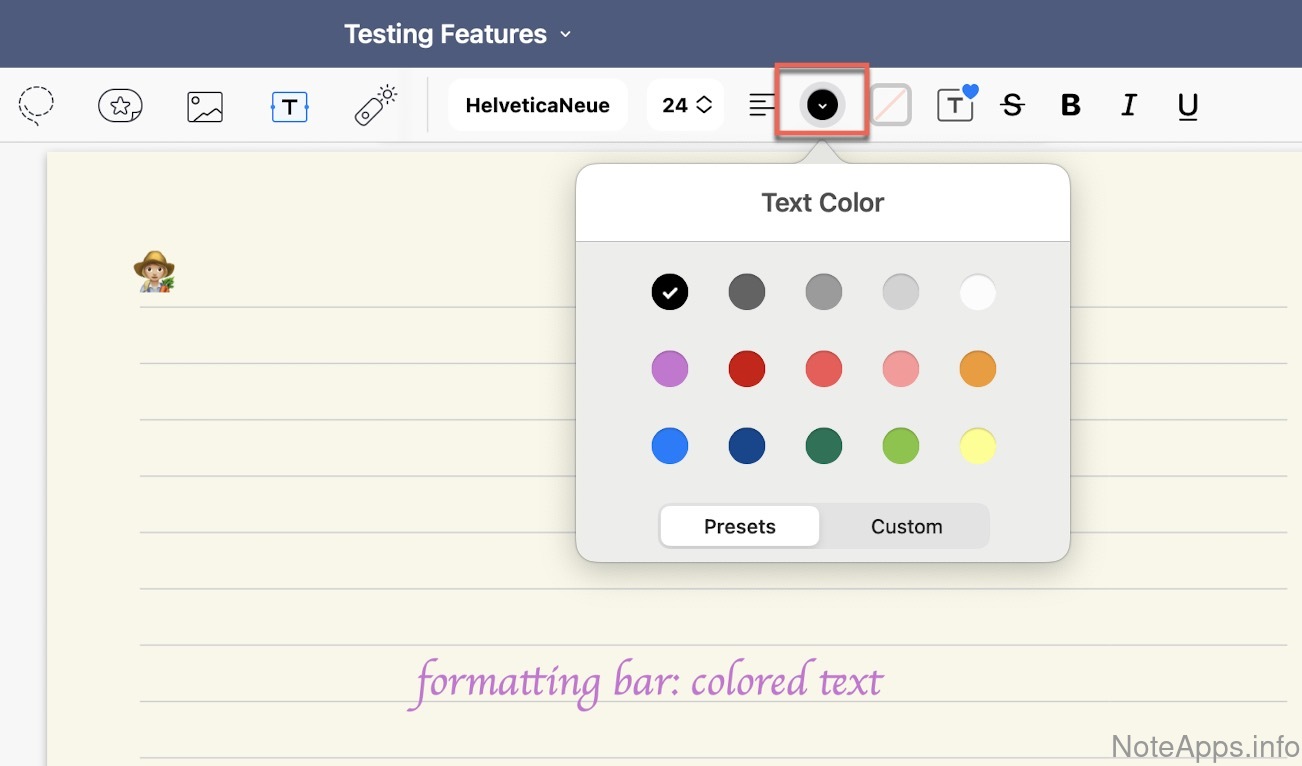Switch to the Presets tab
This screenshot has height=766, width=1302.
coord(739,526)
